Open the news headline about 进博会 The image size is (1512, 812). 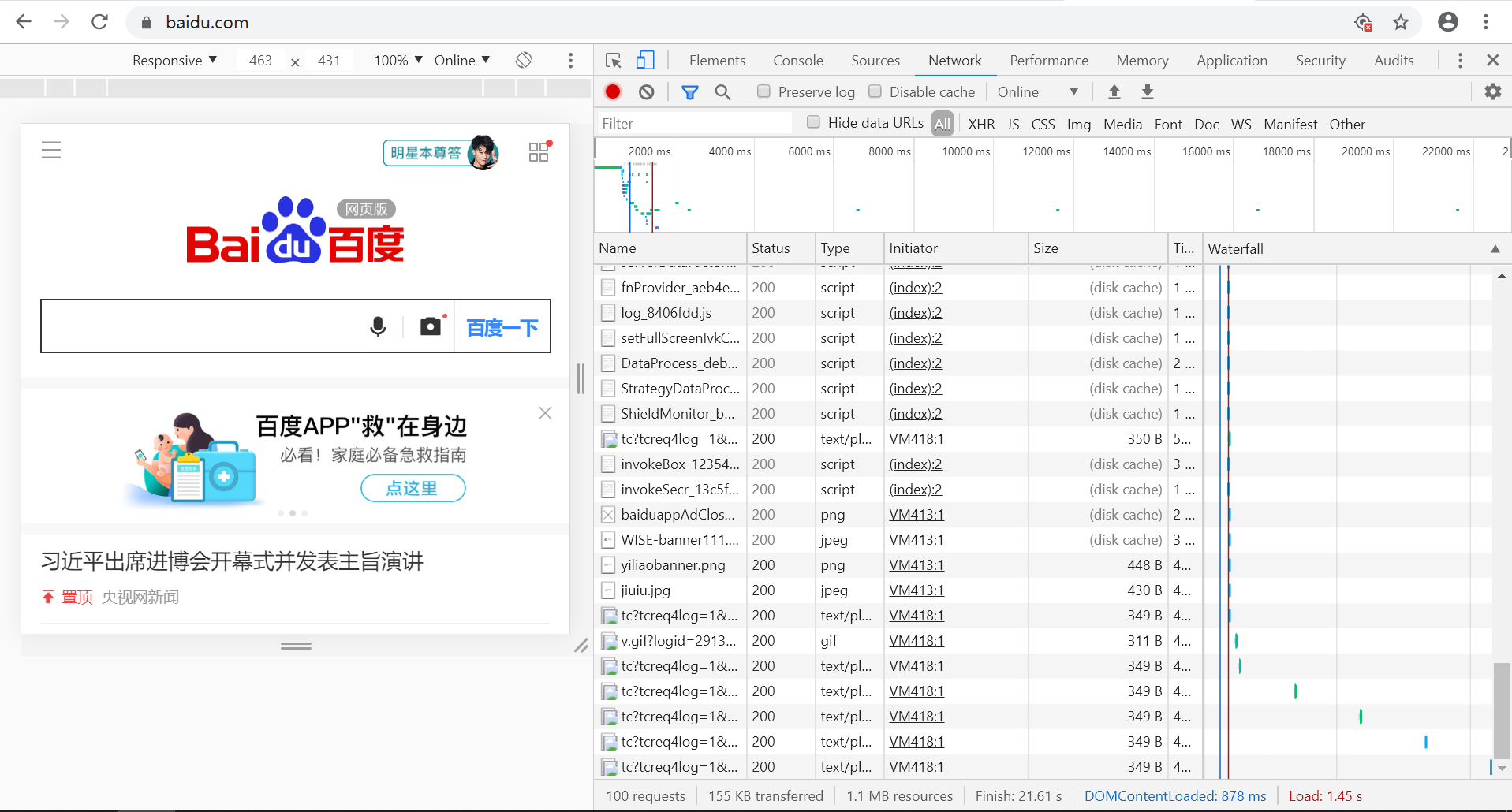point(232,561)
